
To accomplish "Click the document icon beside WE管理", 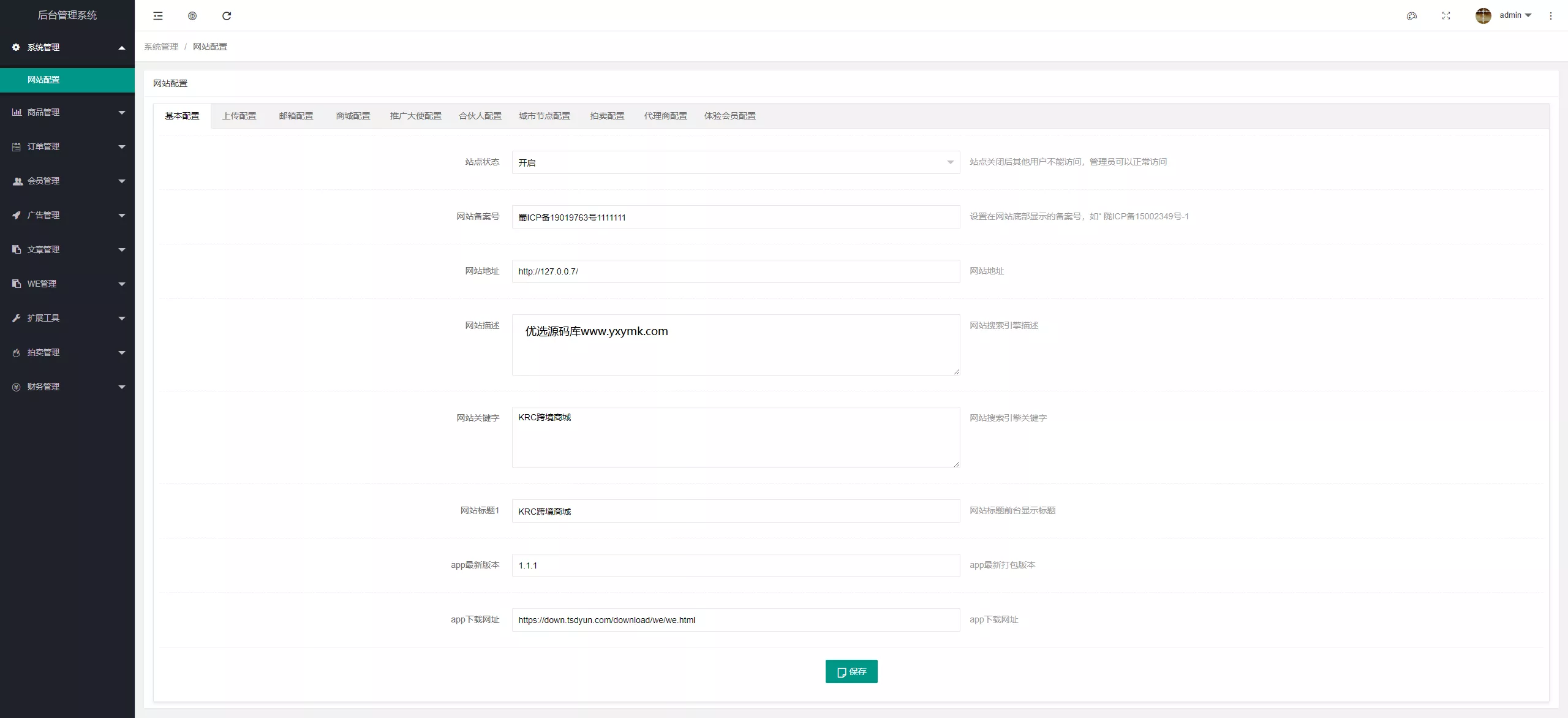I will (x=17, y=284).
